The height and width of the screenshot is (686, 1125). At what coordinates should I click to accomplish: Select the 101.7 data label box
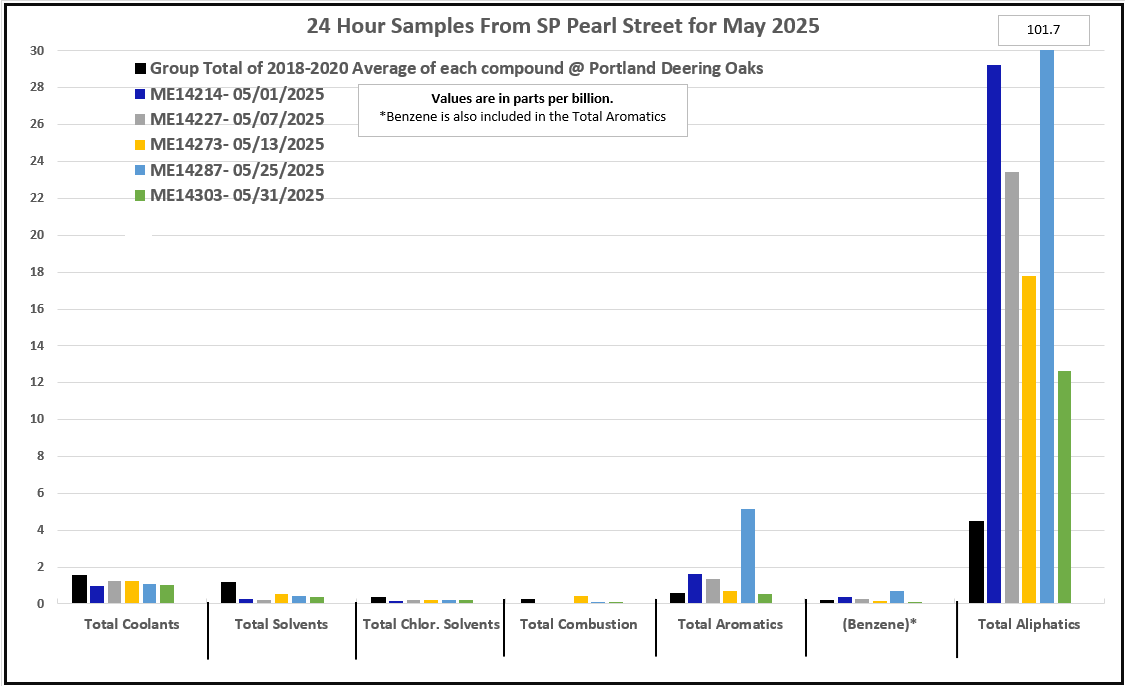tap(1043, 31)
